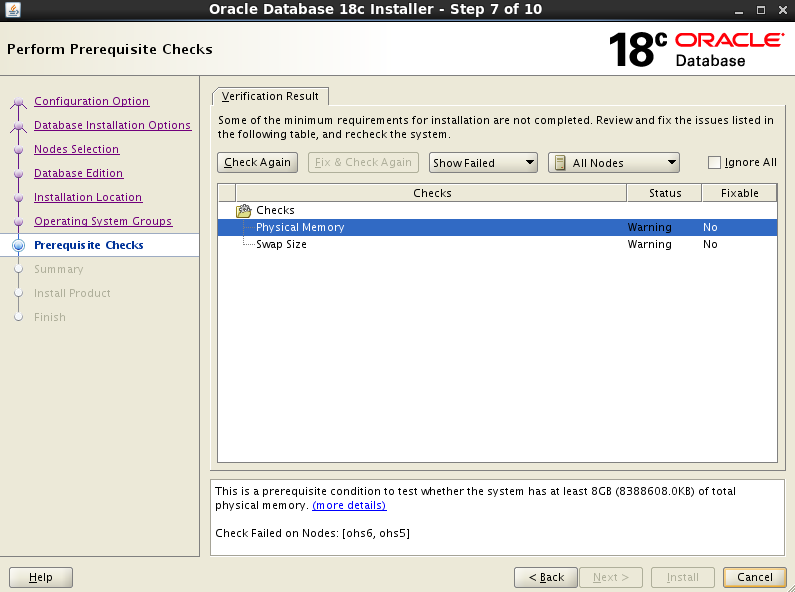Maximize the installer window
Viewport: 795px width, 592px height.
click(761, 10)
